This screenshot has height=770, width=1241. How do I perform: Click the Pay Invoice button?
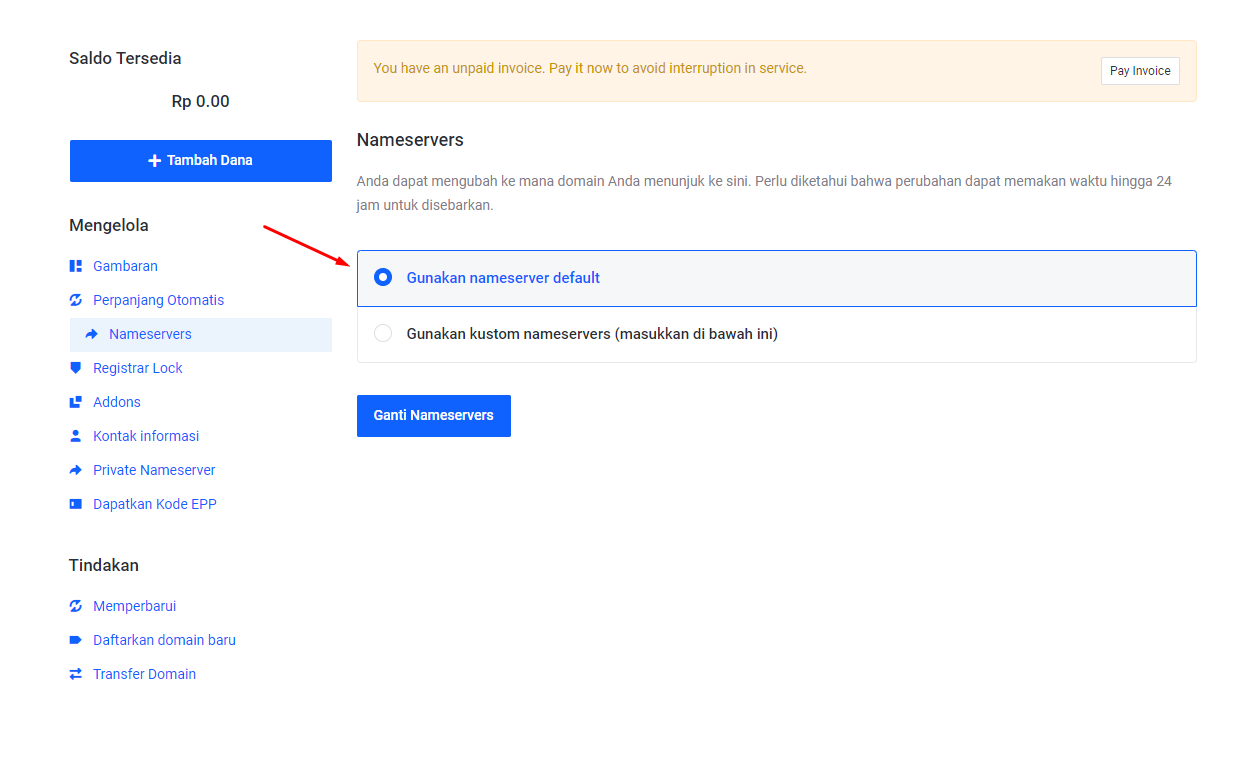1140,71
